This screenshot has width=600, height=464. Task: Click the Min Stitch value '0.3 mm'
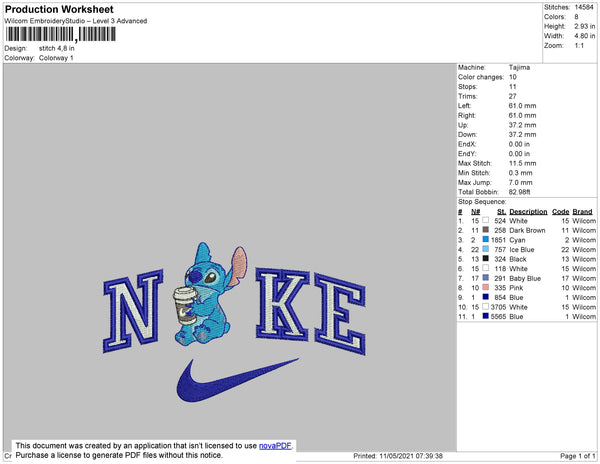tap(520, 173)
